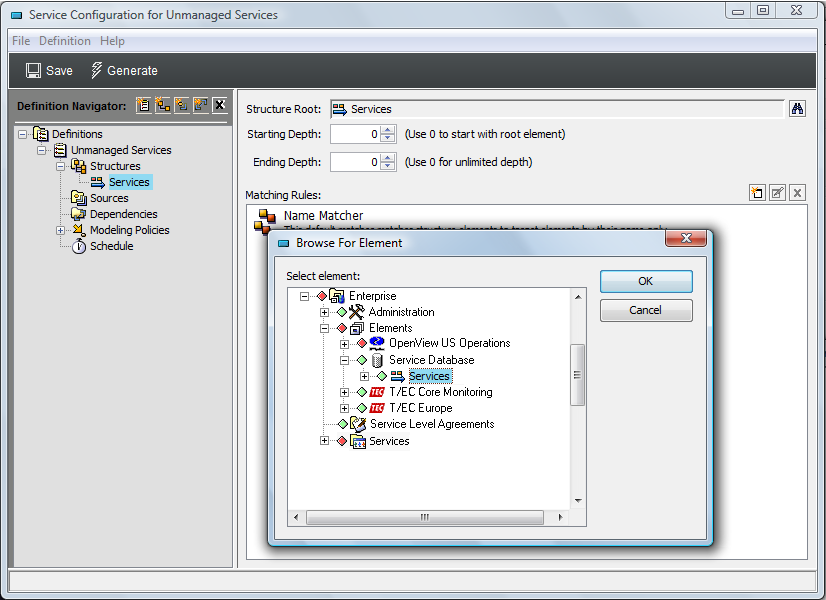Click the binoculars browse icon

(x=798, y=109)
